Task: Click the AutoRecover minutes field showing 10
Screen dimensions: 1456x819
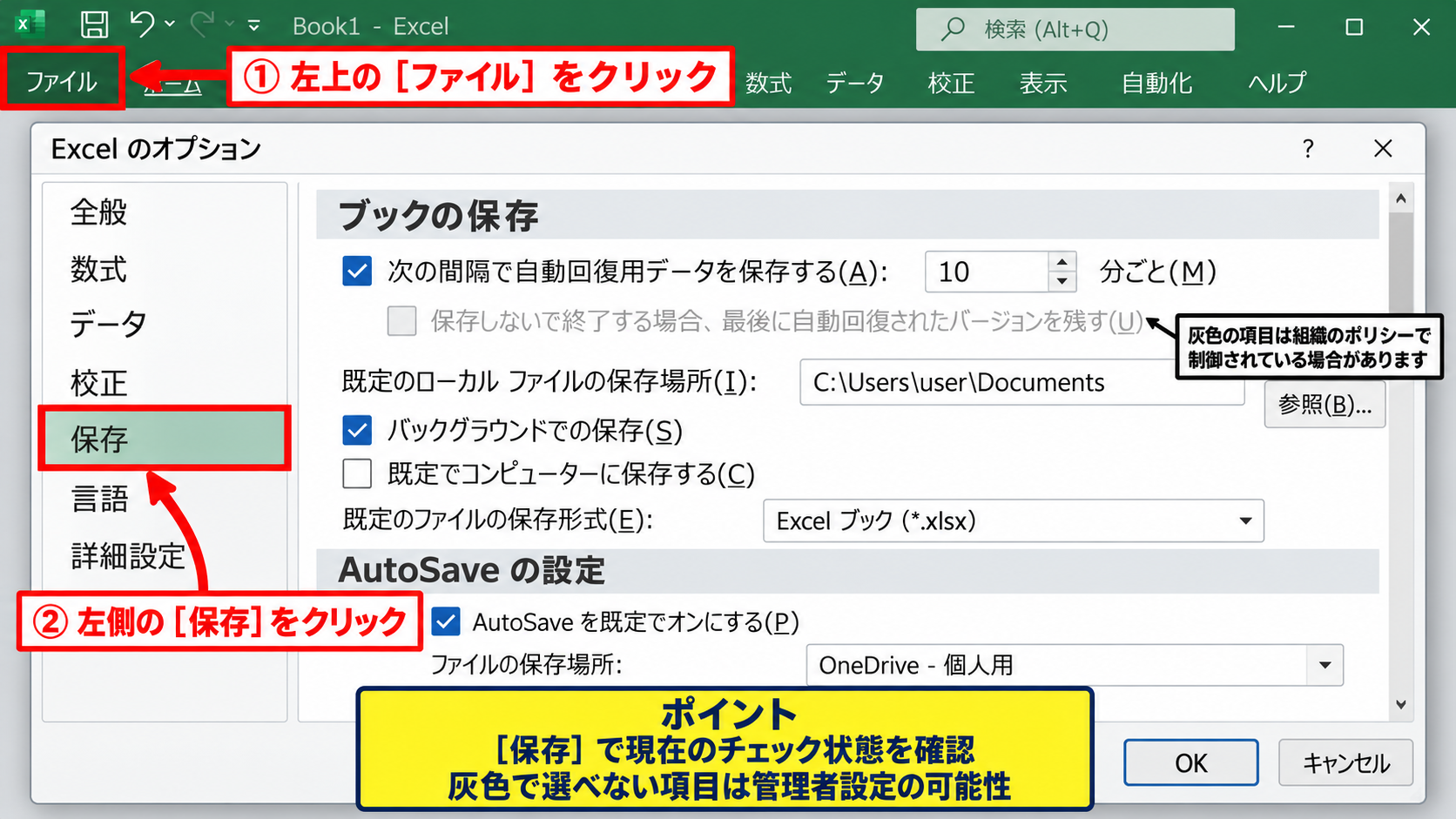Action: [986, 272]
